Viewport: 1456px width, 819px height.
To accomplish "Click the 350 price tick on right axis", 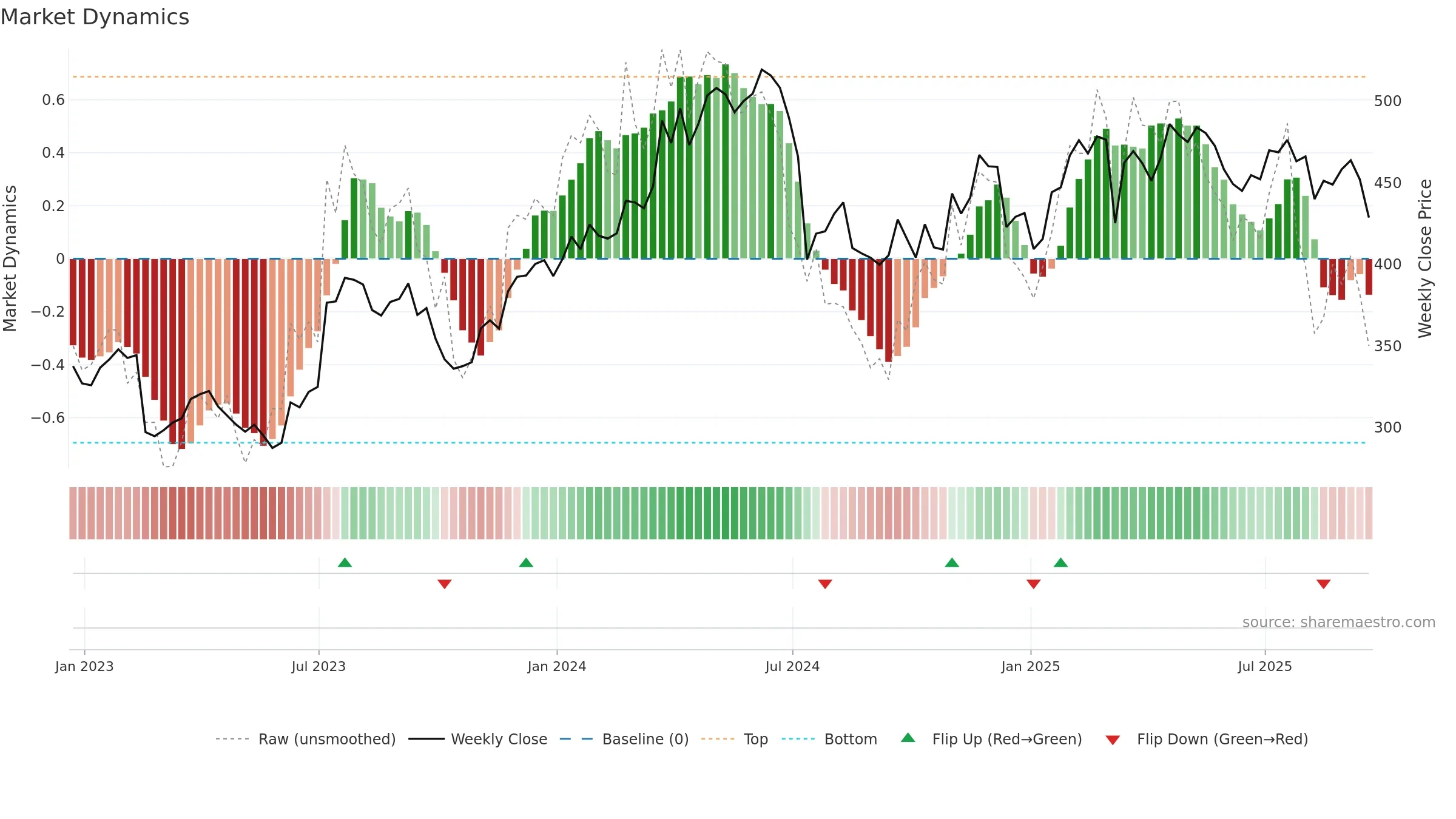I will pyautogui.click(x=1388, y=346).
